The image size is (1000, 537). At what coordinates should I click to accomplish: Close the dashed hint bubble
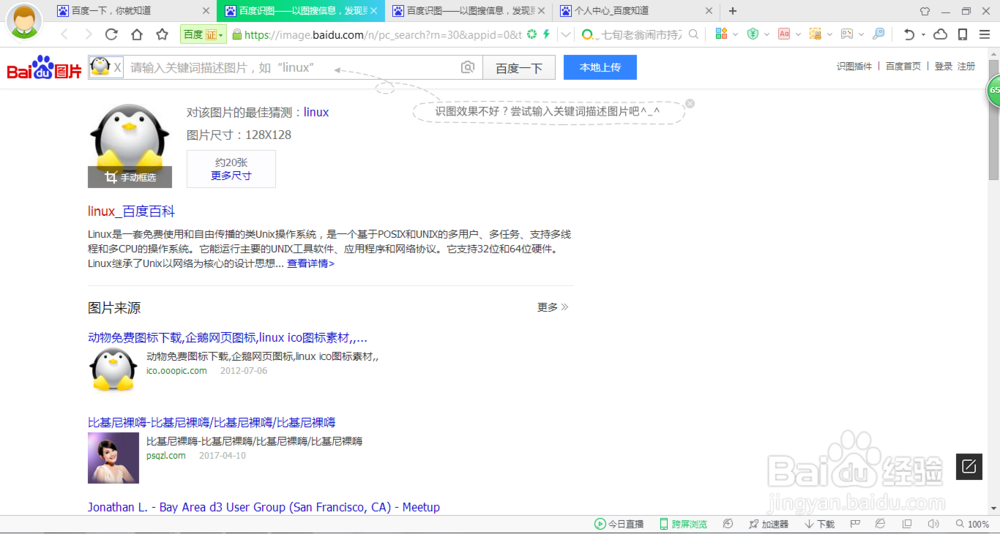click(x=689, y=103)
